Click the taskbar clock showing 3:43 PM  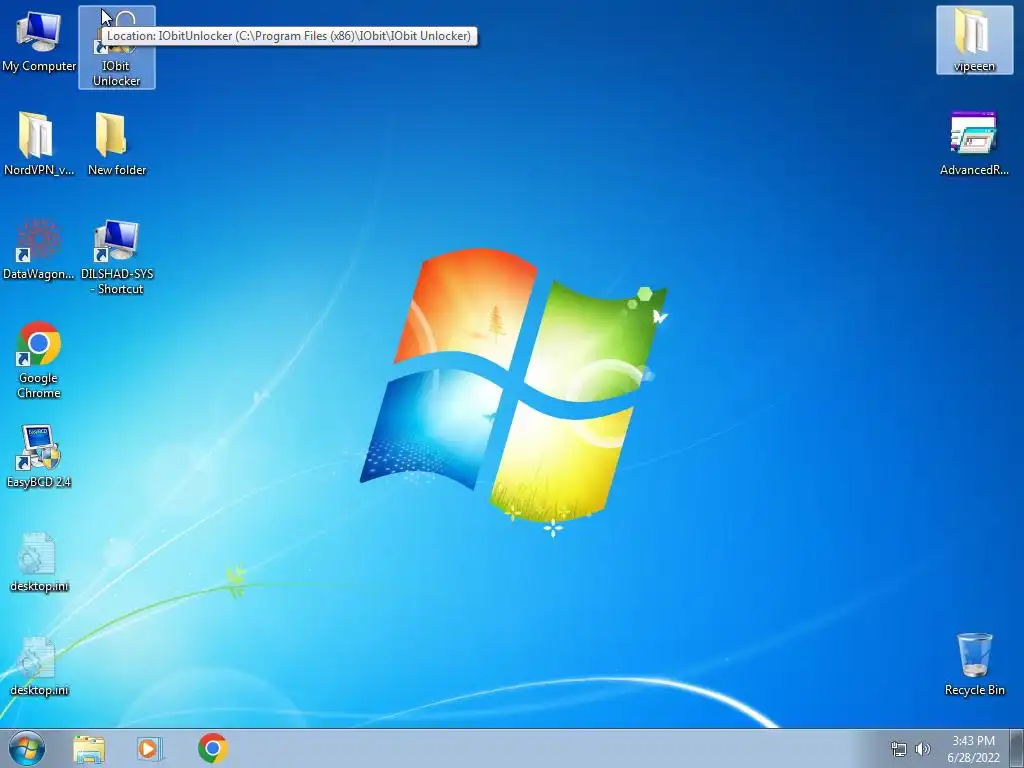[x=973, y=749]
